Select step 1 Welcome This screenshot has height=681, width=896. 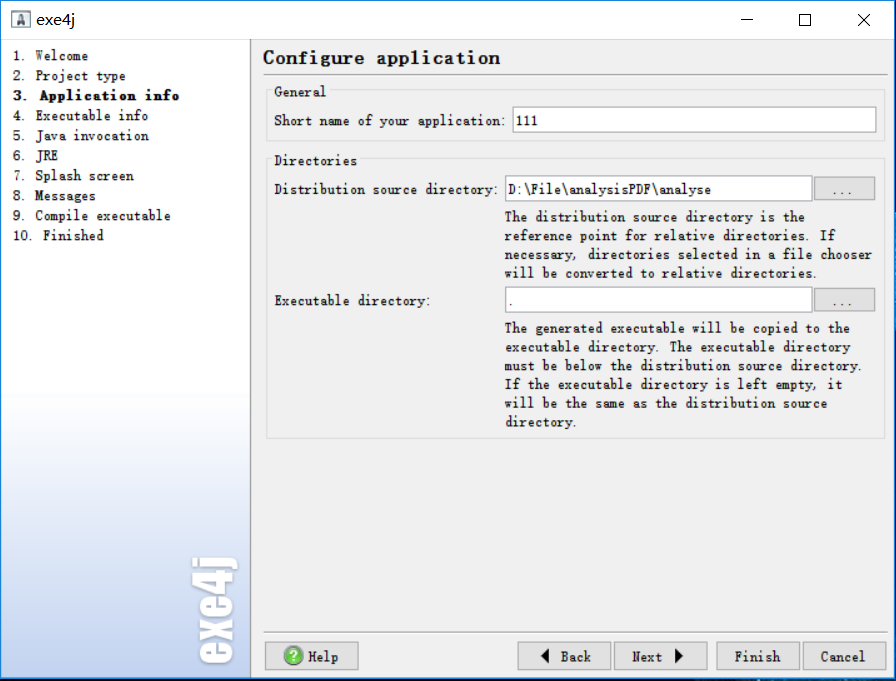coord(50,55)
